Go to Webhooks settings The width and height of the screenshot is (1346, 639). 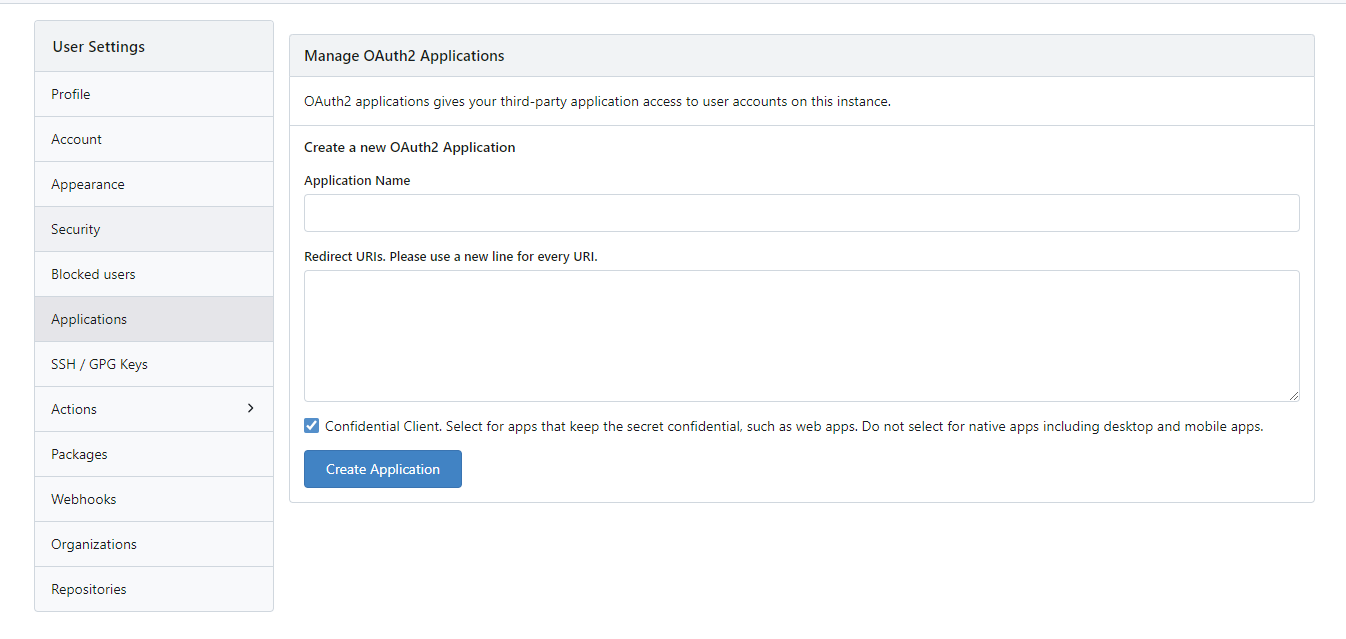click(x=84, y=499)
